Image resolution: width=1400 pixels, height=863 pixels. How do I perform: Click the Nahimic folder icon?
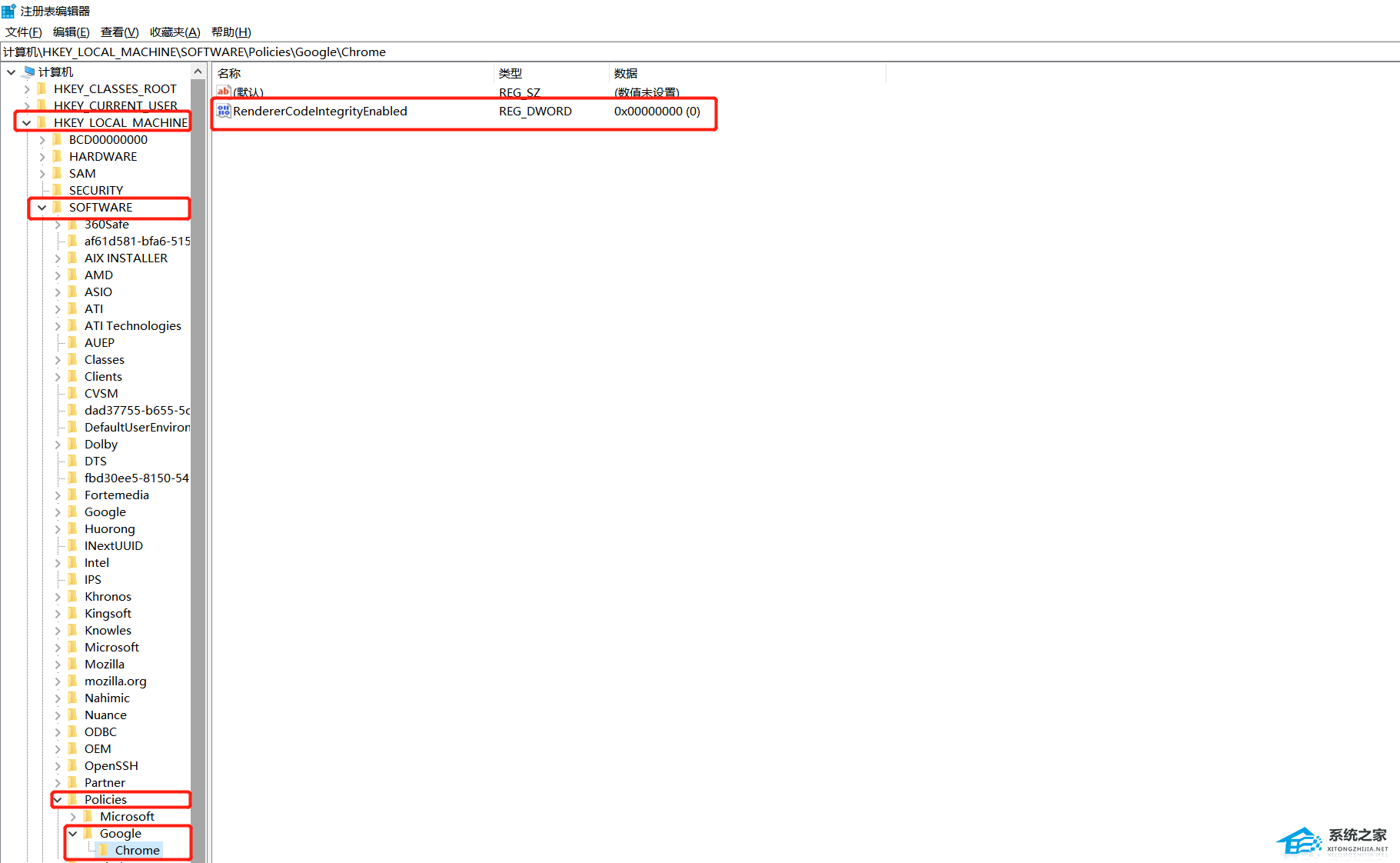(74, 698)
